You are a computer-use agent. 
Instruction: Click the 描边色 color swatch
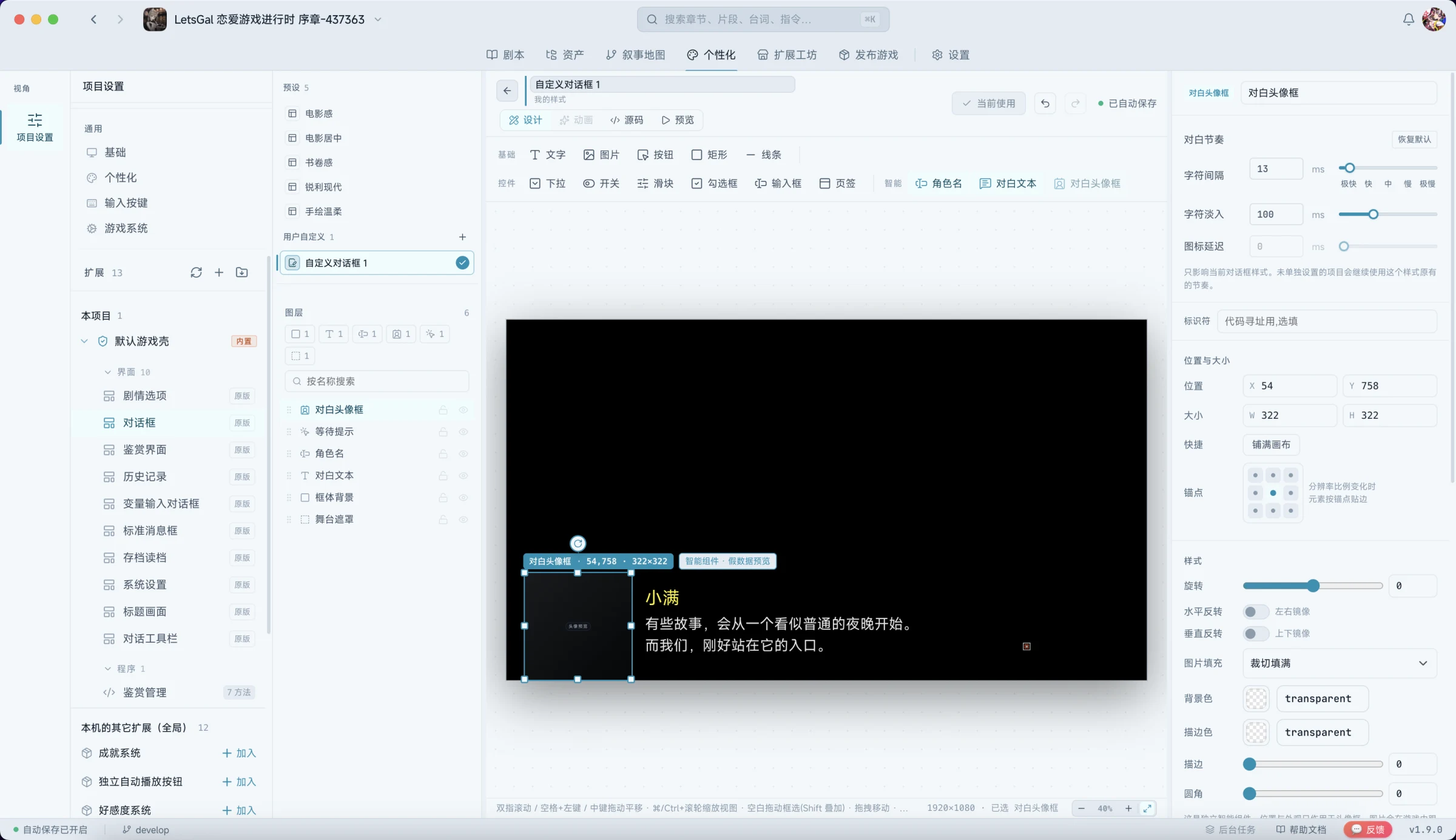(x=1256, y=732)
